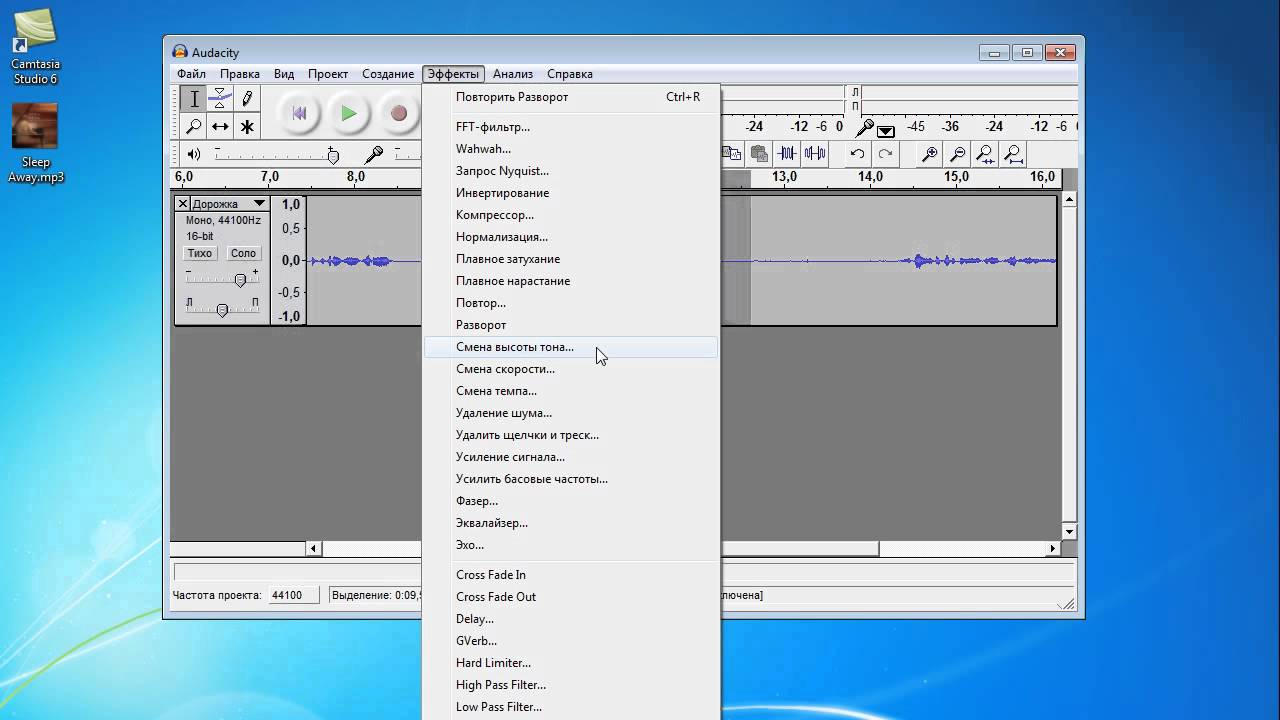
Task: Open the Справка menu
Action: 570,74
